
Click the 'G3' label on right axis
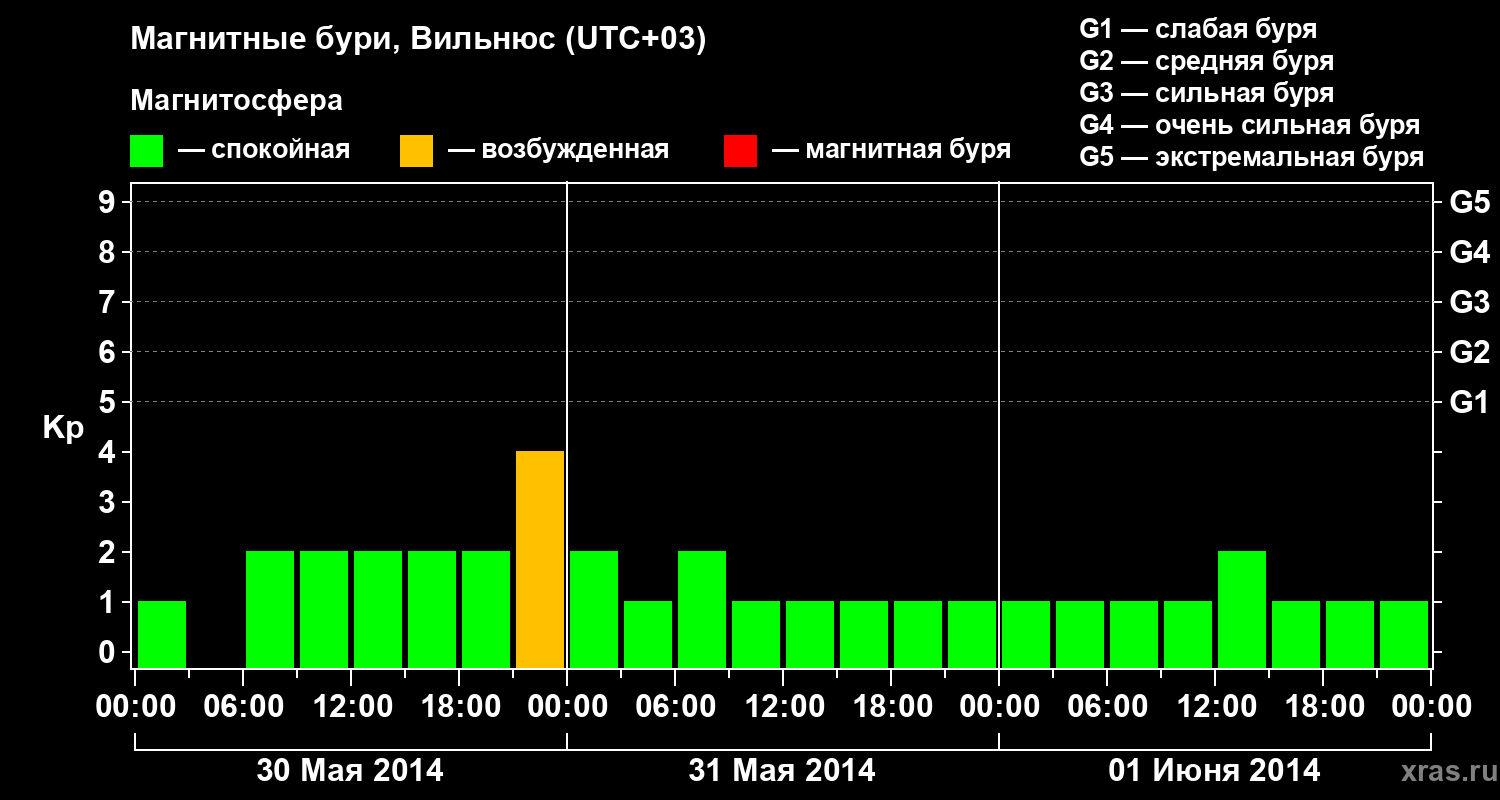tap(1469, 302)
